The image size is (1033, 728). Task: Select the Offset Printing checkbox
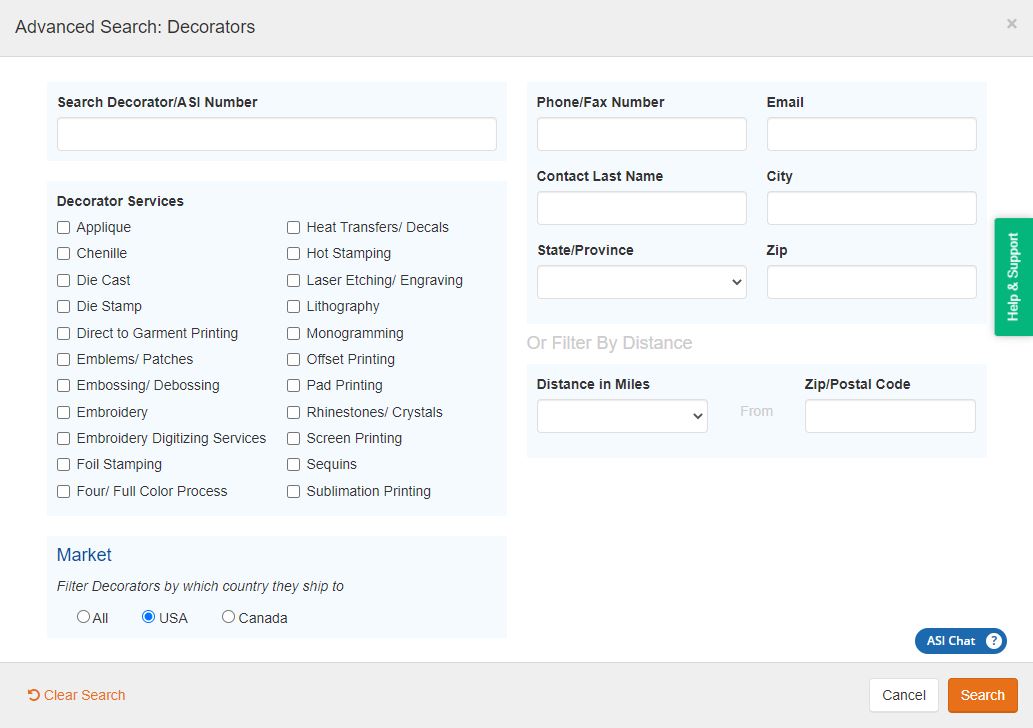pyautogui.click(x=293, y=360)
